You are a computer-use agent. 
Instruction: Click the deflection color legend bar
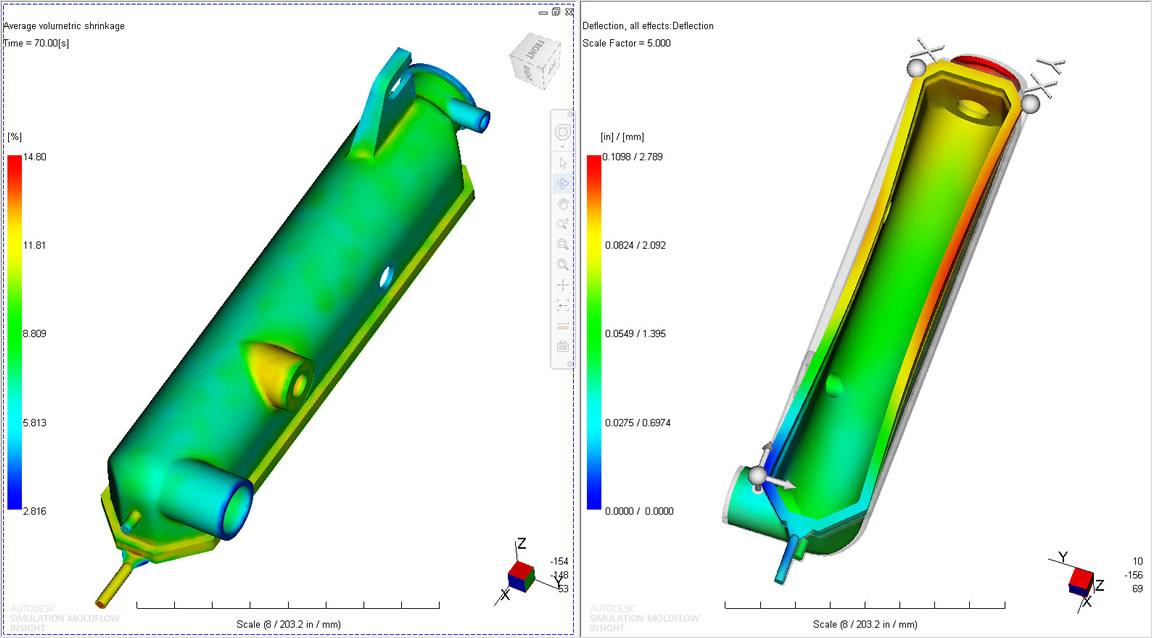tap(594, 332)
